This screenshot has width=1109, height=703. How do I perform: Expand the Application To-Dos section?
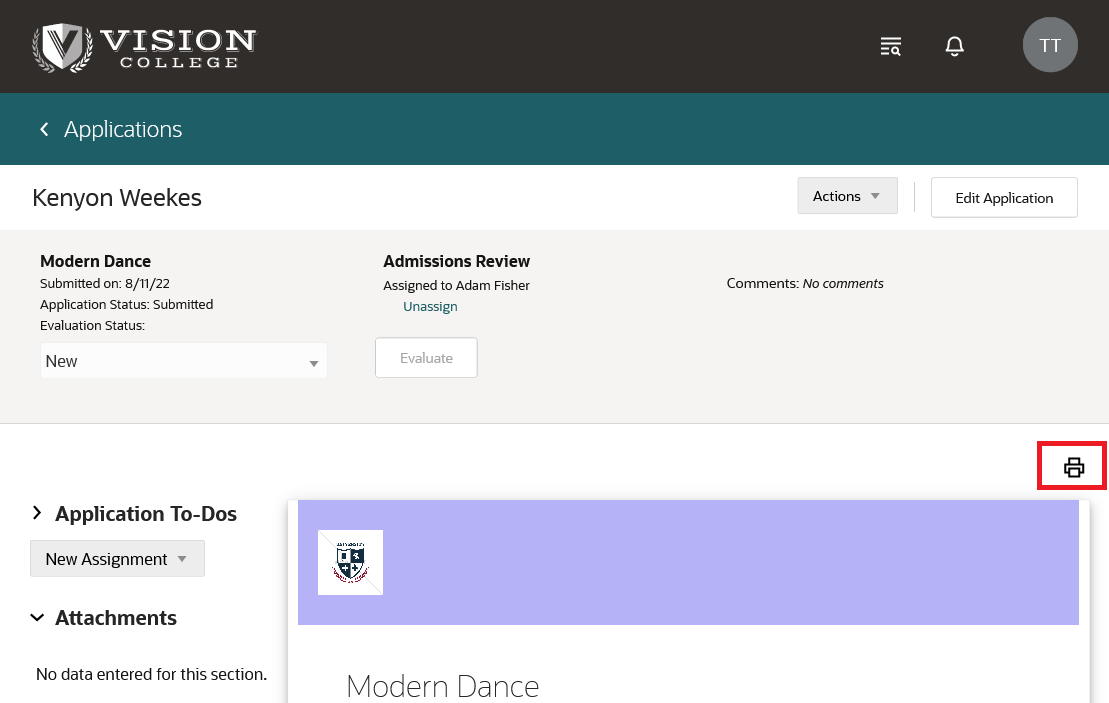[38, 514]
